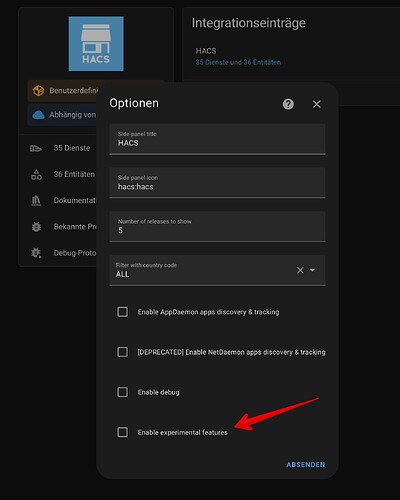400x500 pixels.
Task: Open the Filter with country code combo box
Action: point(217,270)
